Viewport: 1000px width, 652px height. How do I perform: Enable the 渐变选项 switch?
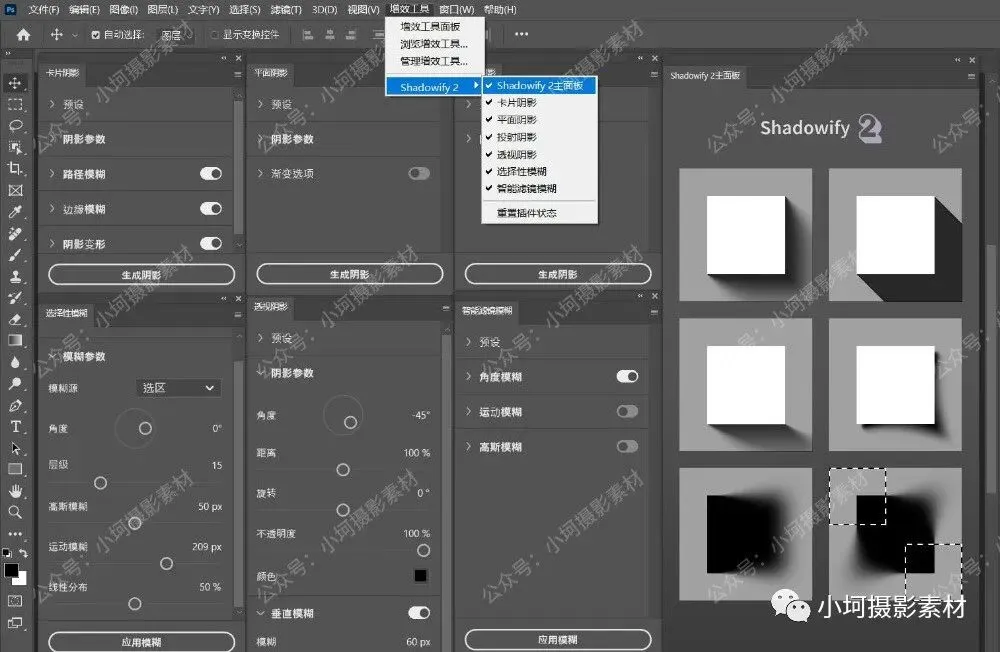tap(419, 174)
